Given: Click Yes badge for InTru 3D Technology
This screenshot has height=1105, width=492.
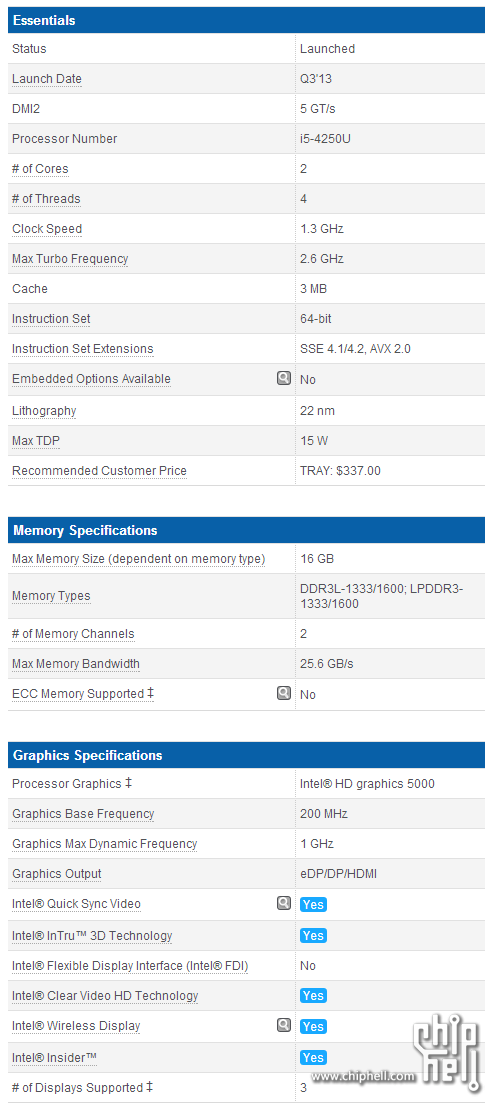Looking at the screenshot, I should point(313,936).
